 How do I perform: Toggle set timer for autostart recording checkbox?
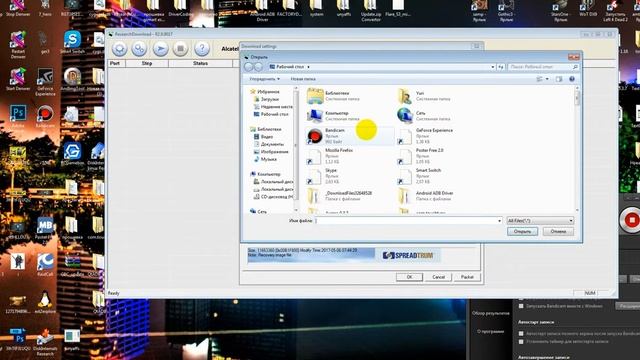click(x=521, y=342)
